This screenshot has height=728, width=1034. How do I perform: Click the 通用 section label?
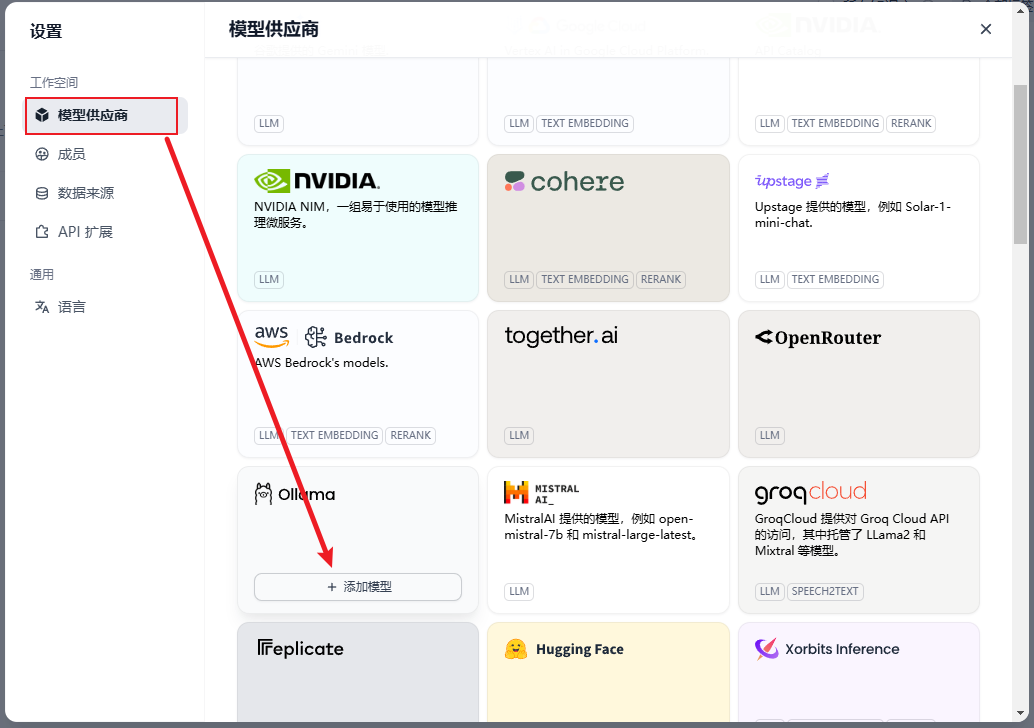[42, 274]
